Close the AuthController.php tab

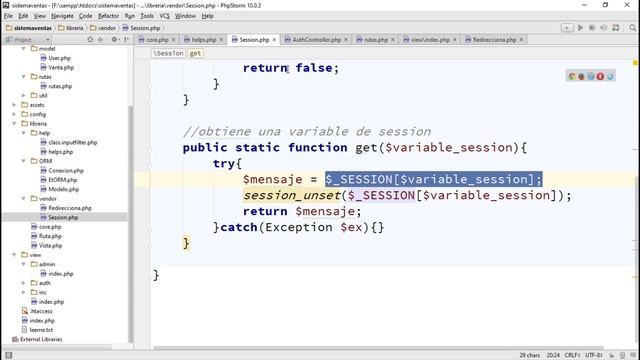(346, 40)
